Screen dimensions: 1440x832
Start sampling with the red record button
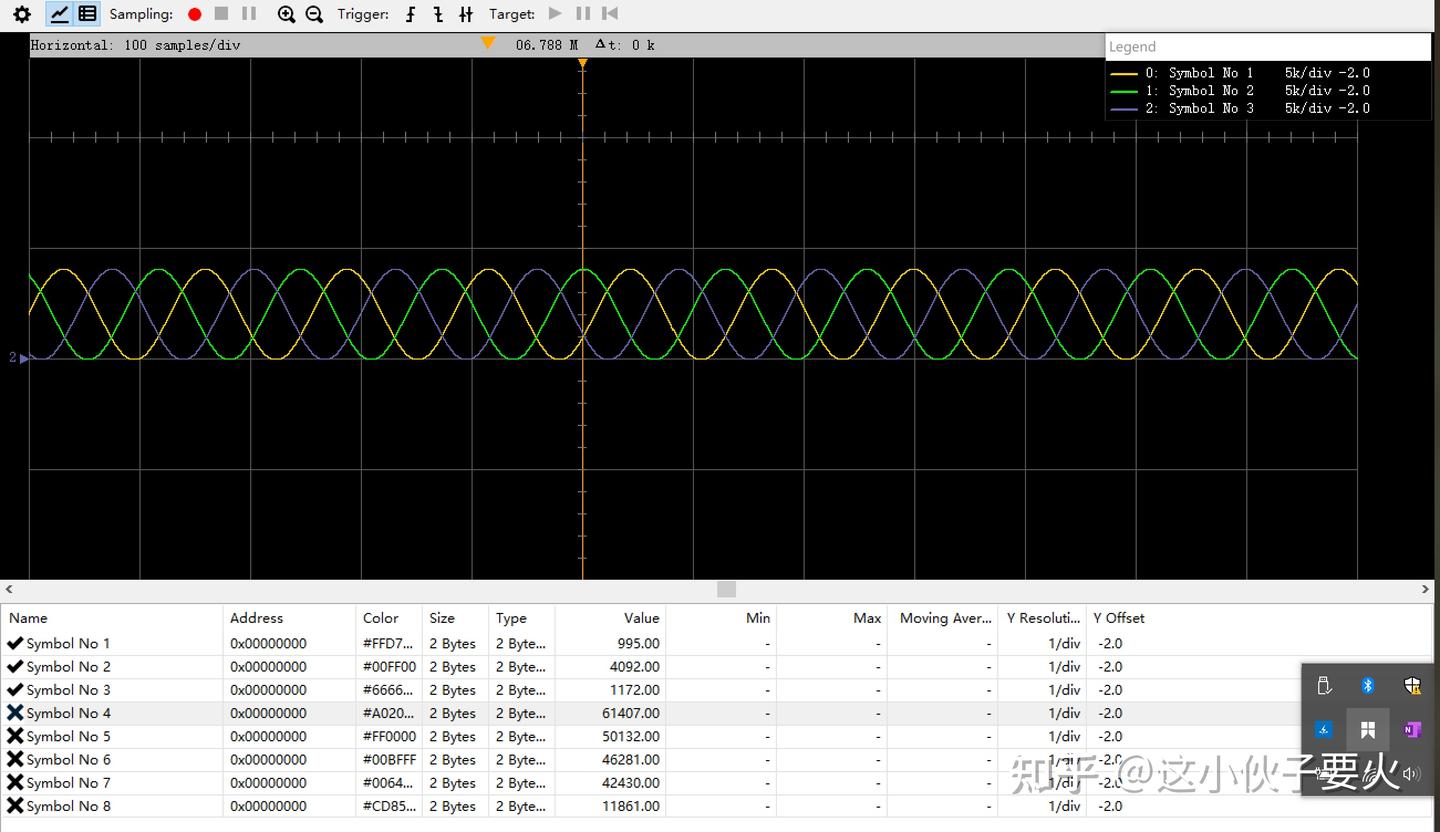click(195, 14)
